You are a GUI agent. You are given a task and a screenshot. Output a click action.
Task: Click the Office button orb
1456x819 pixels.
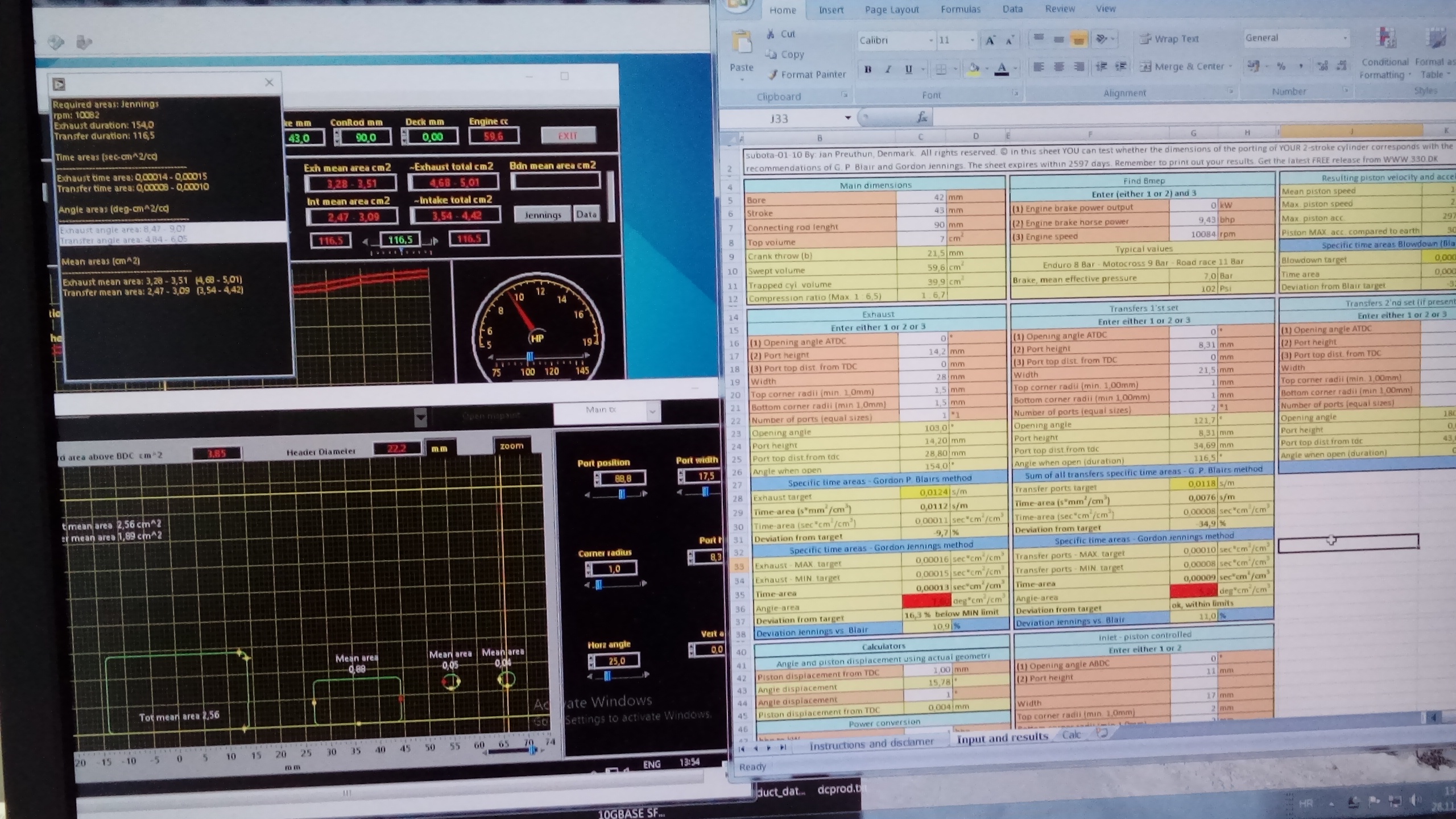pos(738,5)
